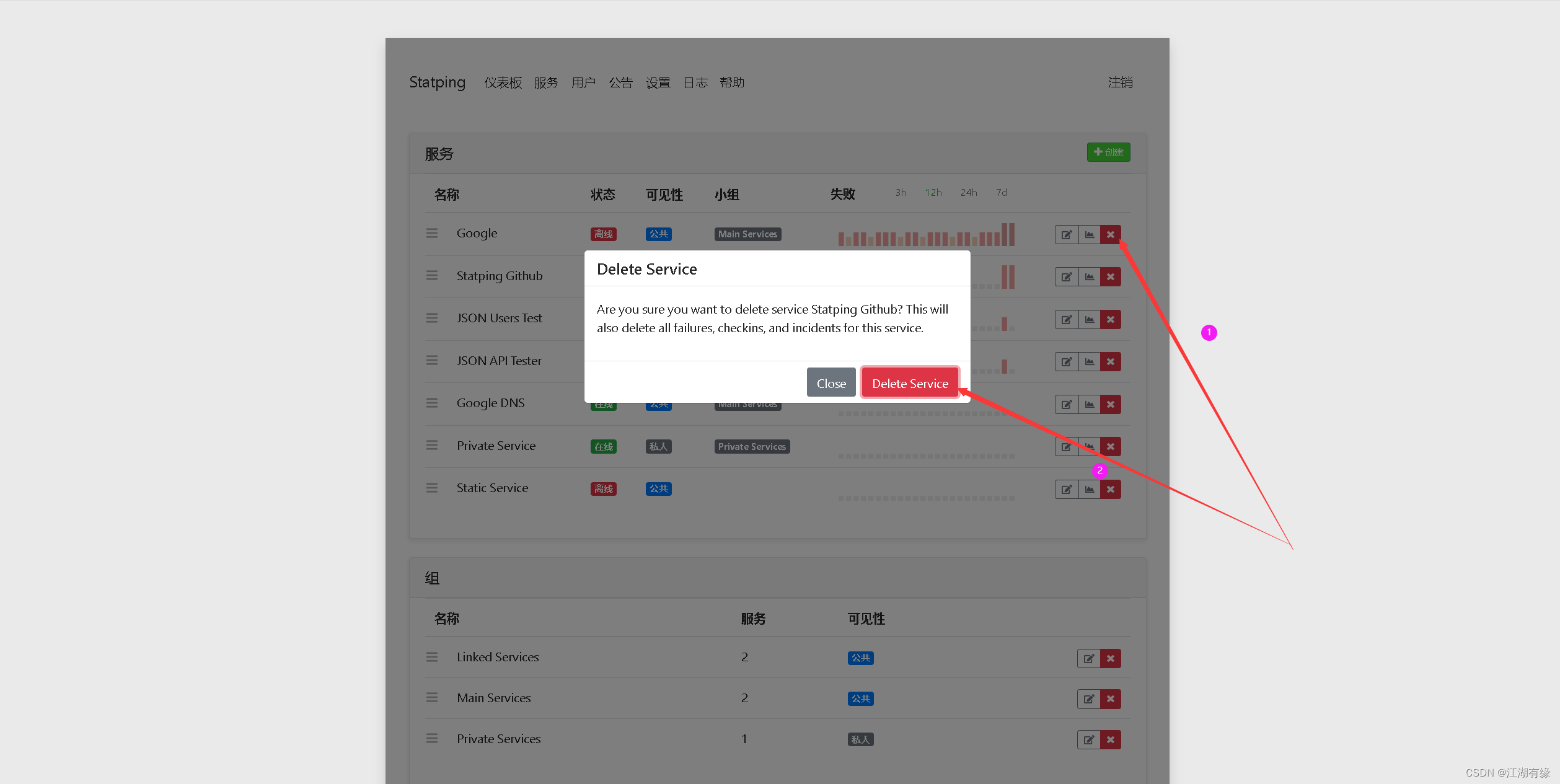
Task: Click the 在线 online badge for Private Service
Action: [x=603, y=447]
